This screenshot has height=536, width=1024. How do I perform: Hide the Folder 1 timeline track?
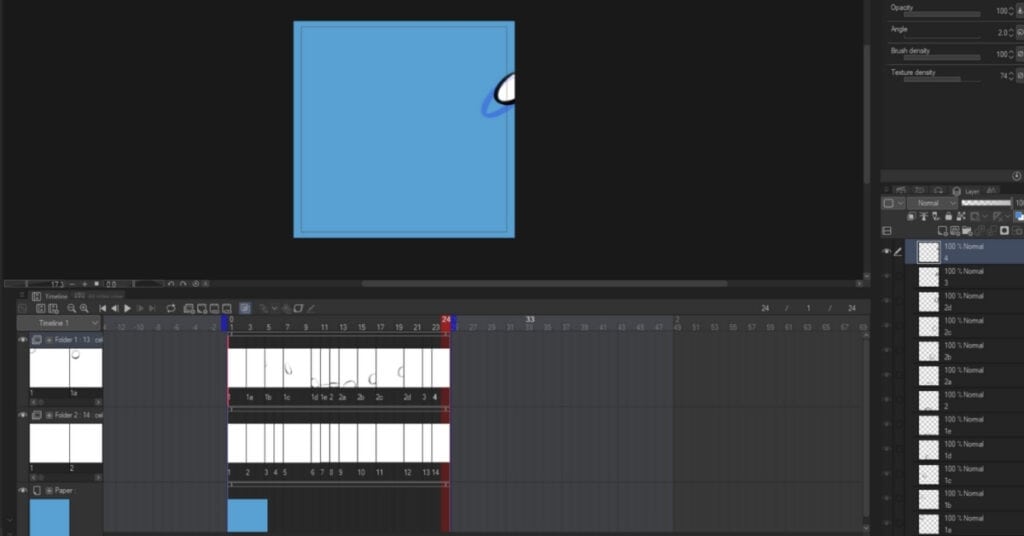point(23,339)
